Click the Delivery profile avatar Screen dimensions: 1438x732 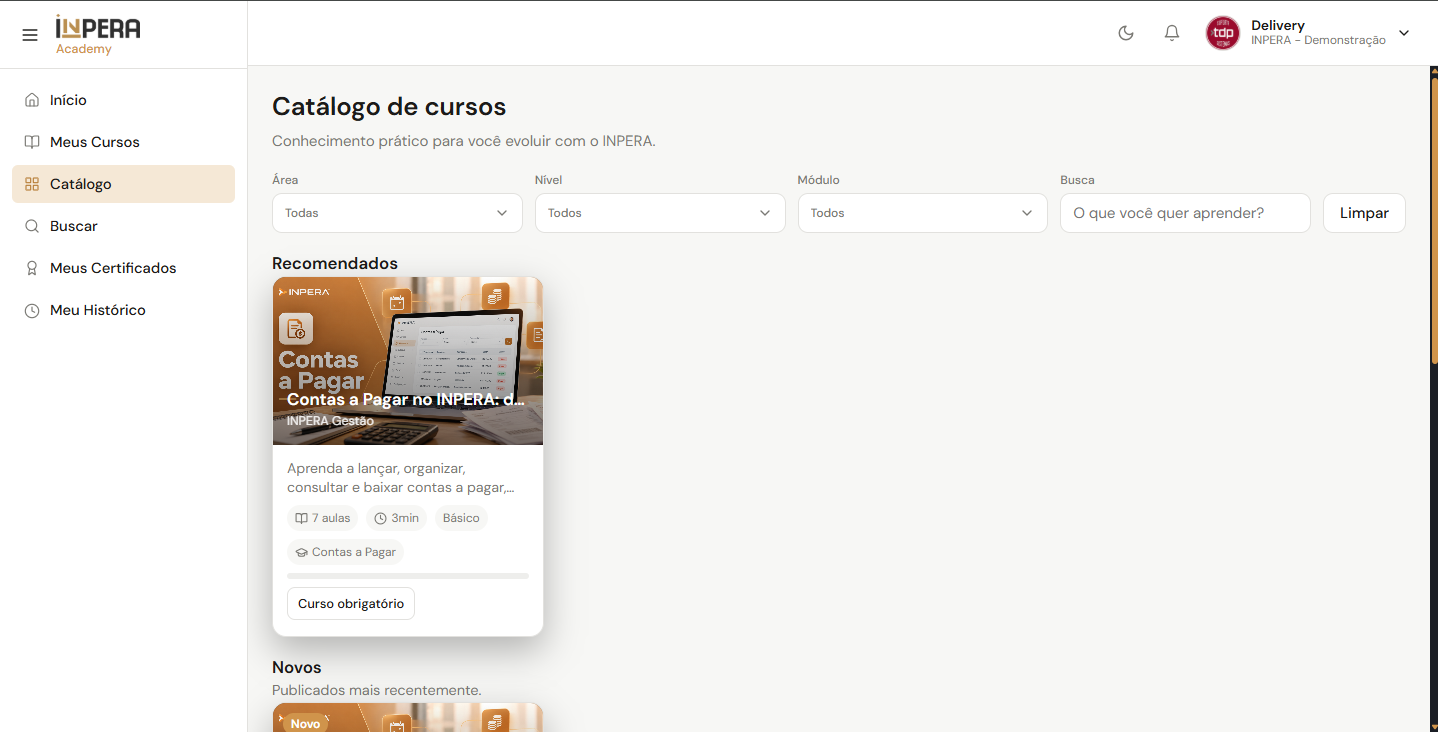click(1222, 33)
